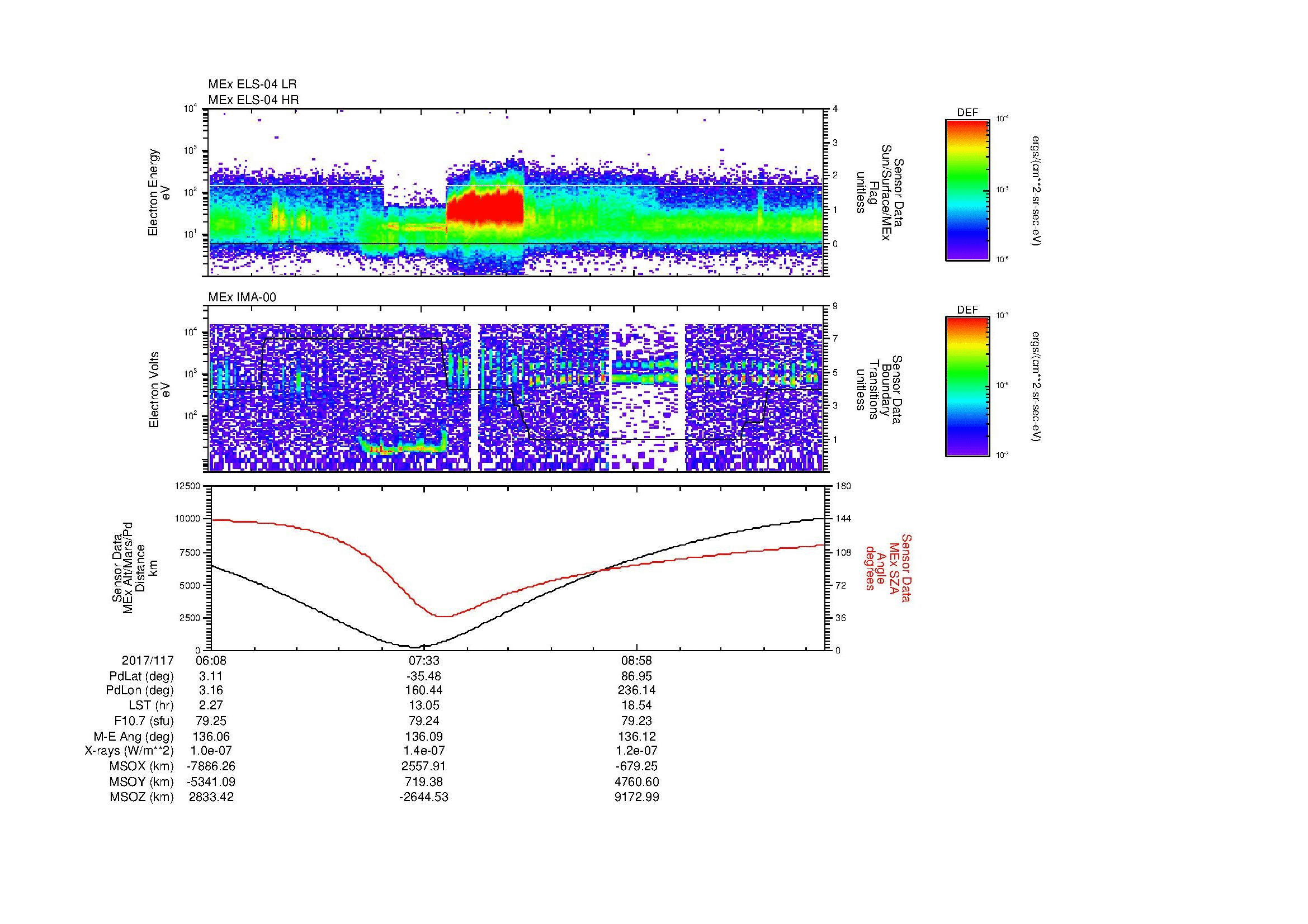Click the LST value 18.54
Viewport: 1308px width, 924px height.
637,705
